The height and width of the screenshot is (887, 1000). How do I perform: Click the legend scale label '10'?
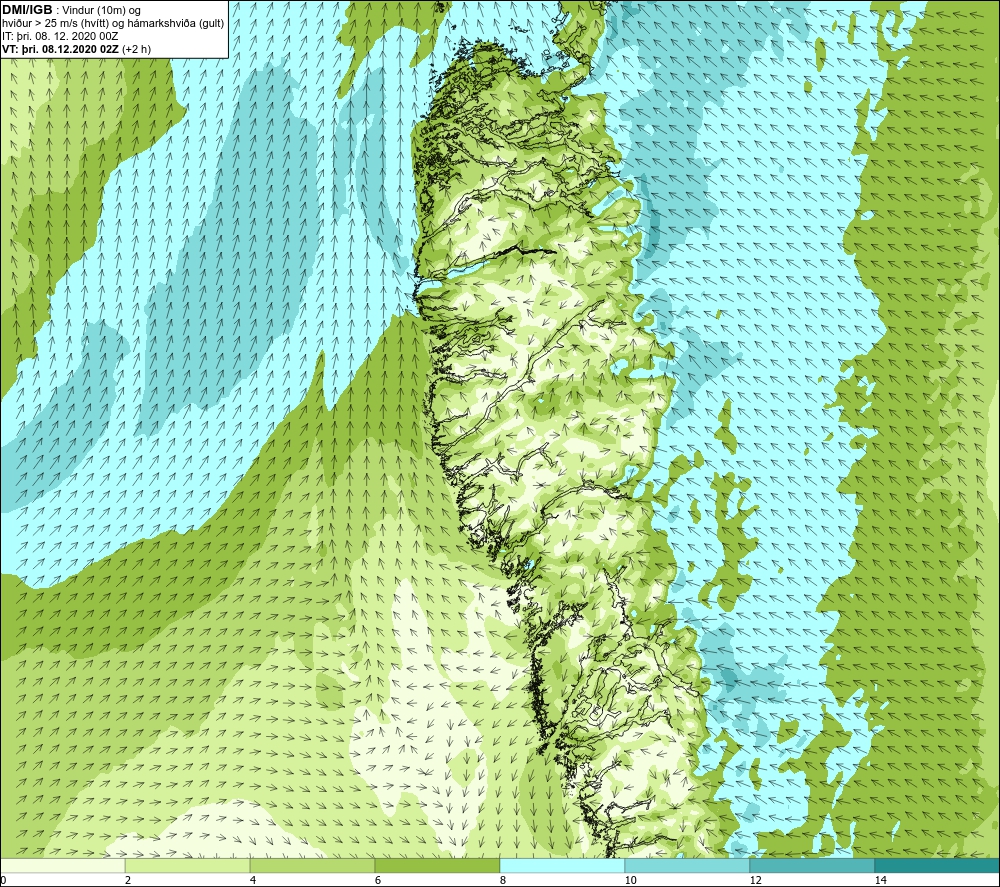pos(630,881)
